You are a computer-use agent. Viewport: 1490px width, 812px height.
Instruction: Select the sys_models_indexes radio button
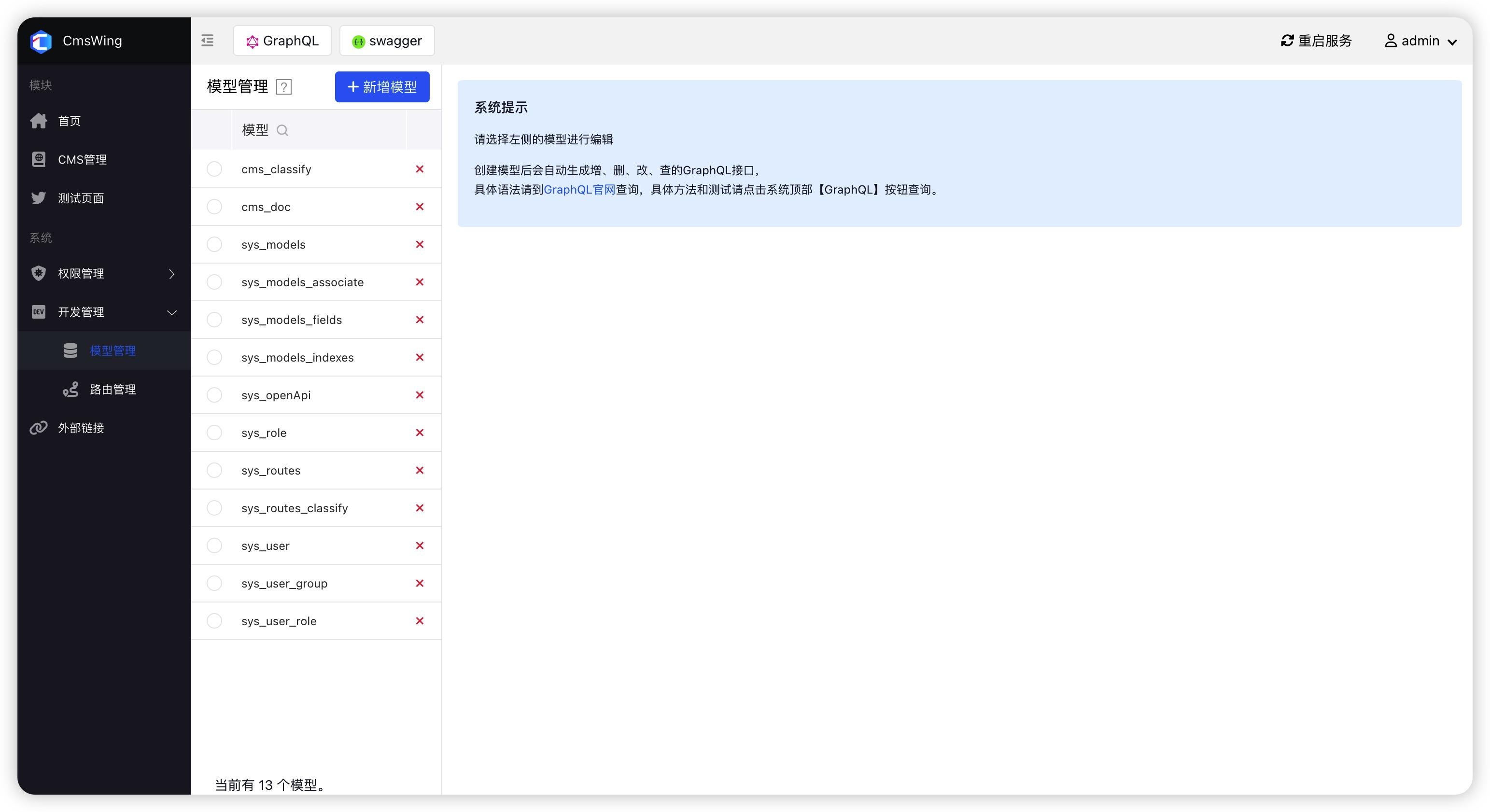coord(214,357)
